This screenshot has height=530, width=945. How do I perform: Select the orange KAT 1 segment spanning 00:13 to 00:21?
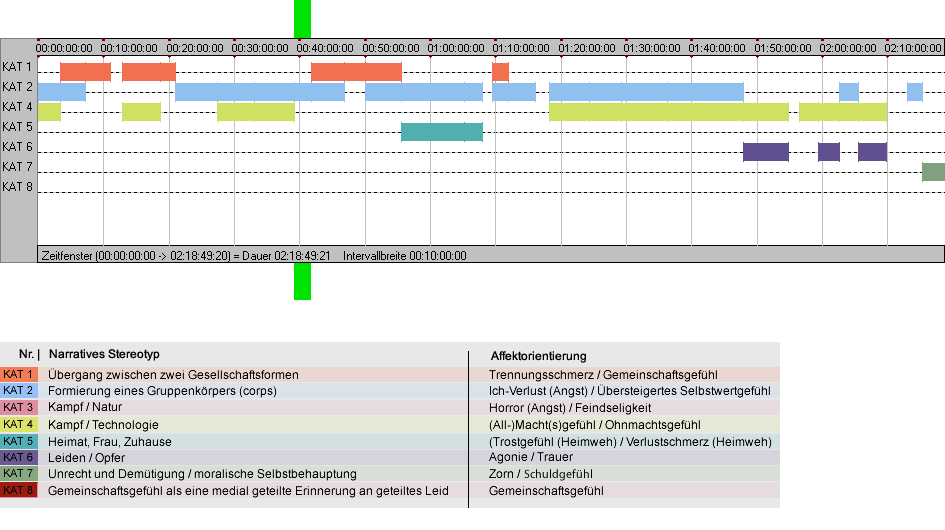pyautogui.click(x=149, y=72)
